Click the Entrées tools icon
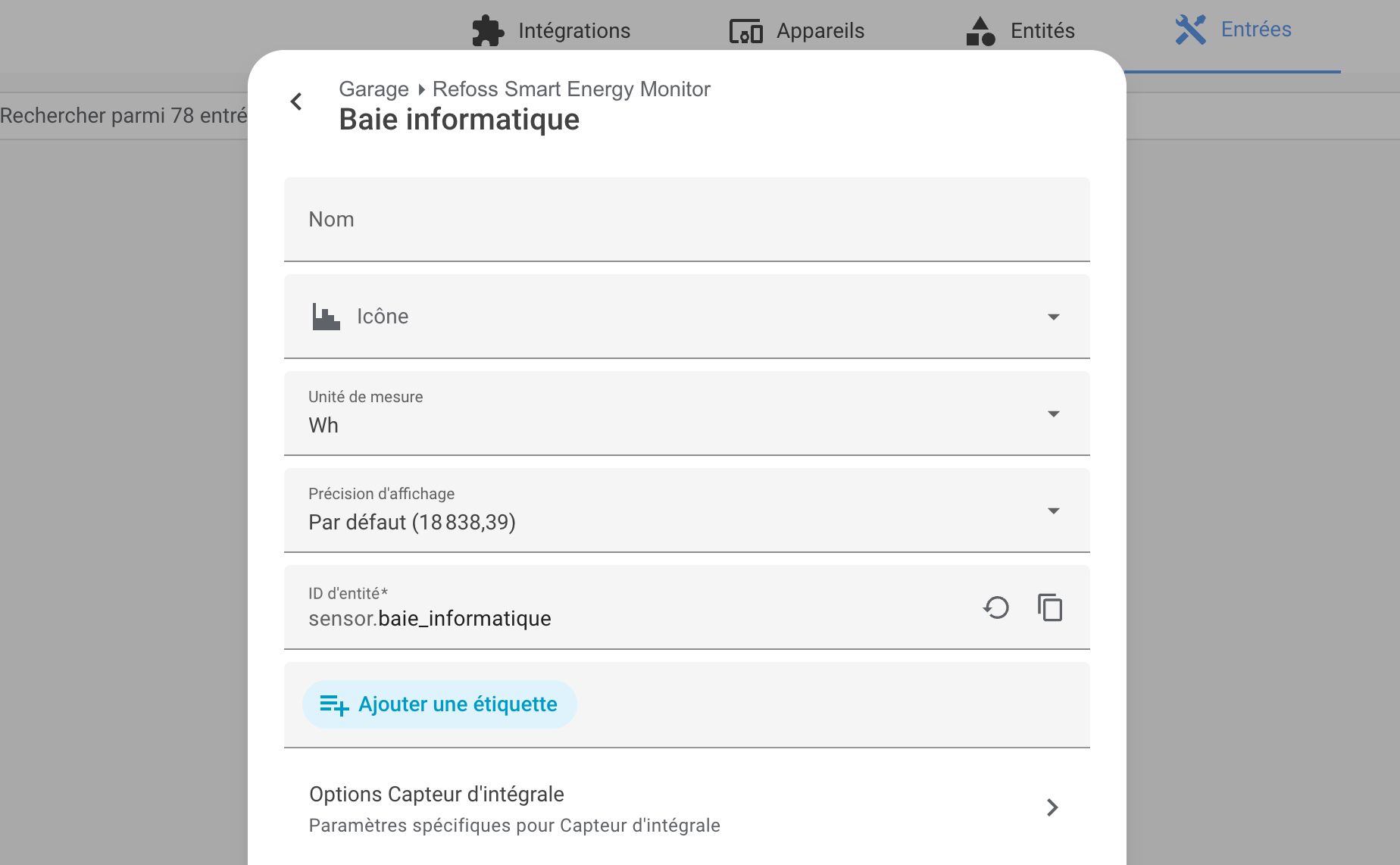The image size is (1400, 865). point(1190,30)
